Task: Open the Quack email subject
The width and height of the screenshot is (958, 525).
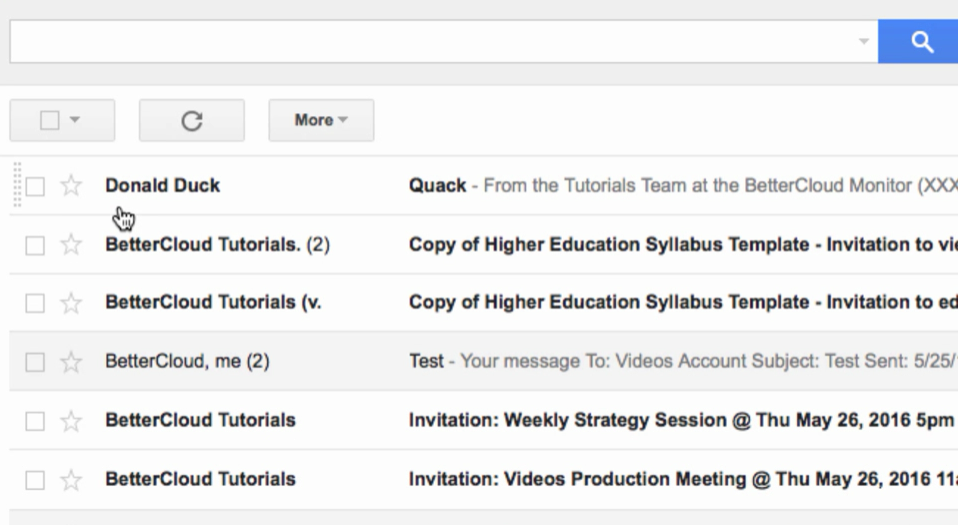Action: (437, 185)
